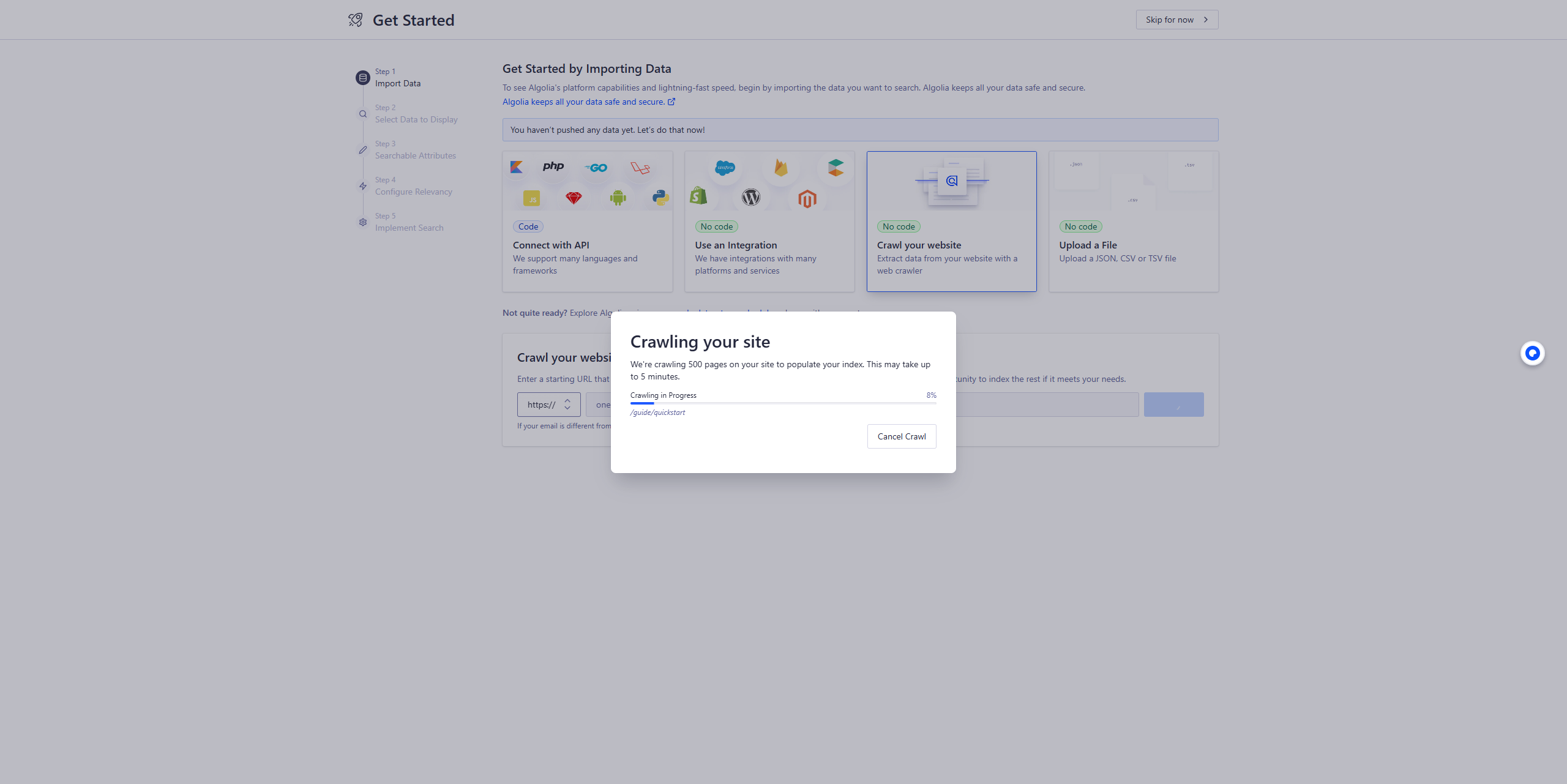Click the Skip for now button

tap(1177, 20)
